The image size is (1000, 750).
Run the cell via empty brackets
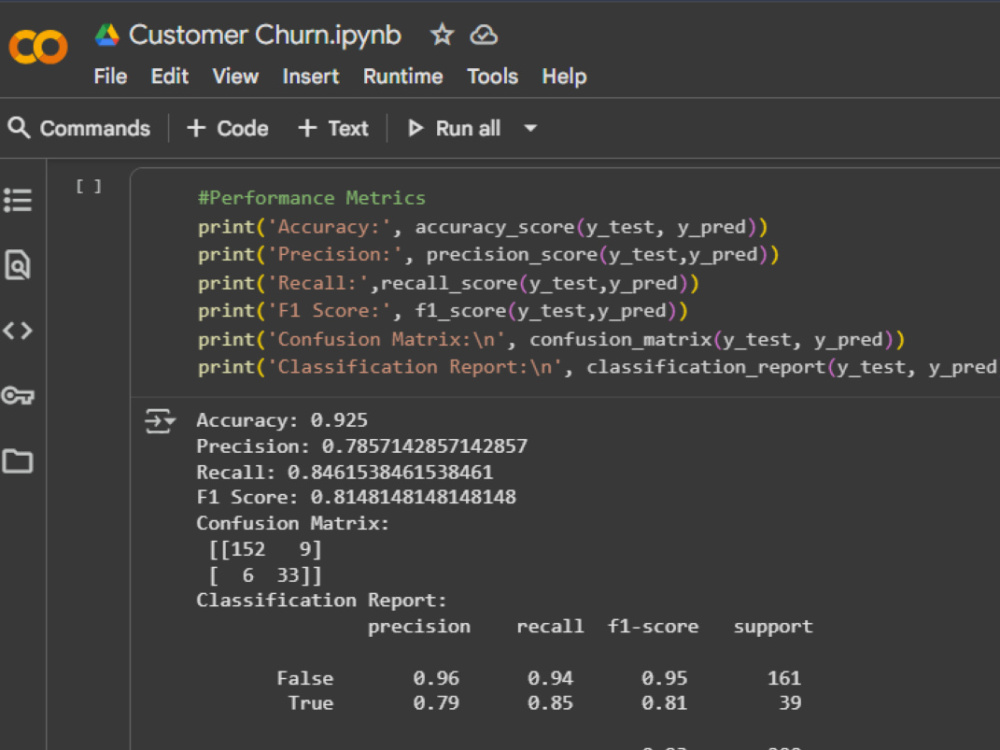(89, 186)
